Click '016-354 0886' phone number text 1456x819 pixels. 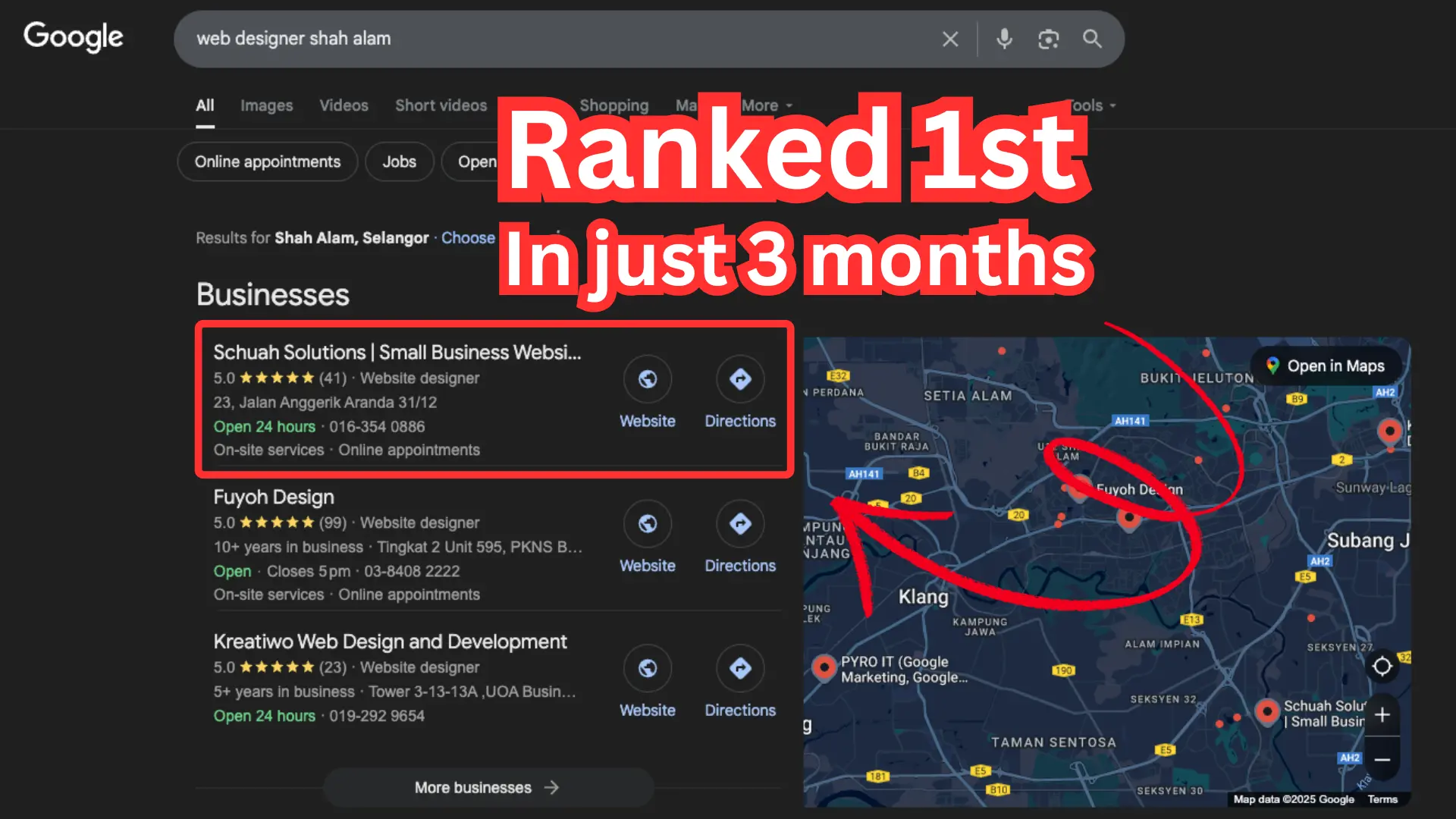point(377,427)
